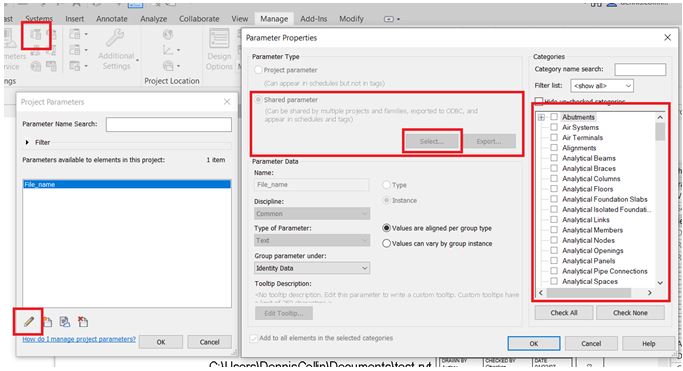
Task: Click Location globe icon above Project Location
Action: click(x=168, y=34)
